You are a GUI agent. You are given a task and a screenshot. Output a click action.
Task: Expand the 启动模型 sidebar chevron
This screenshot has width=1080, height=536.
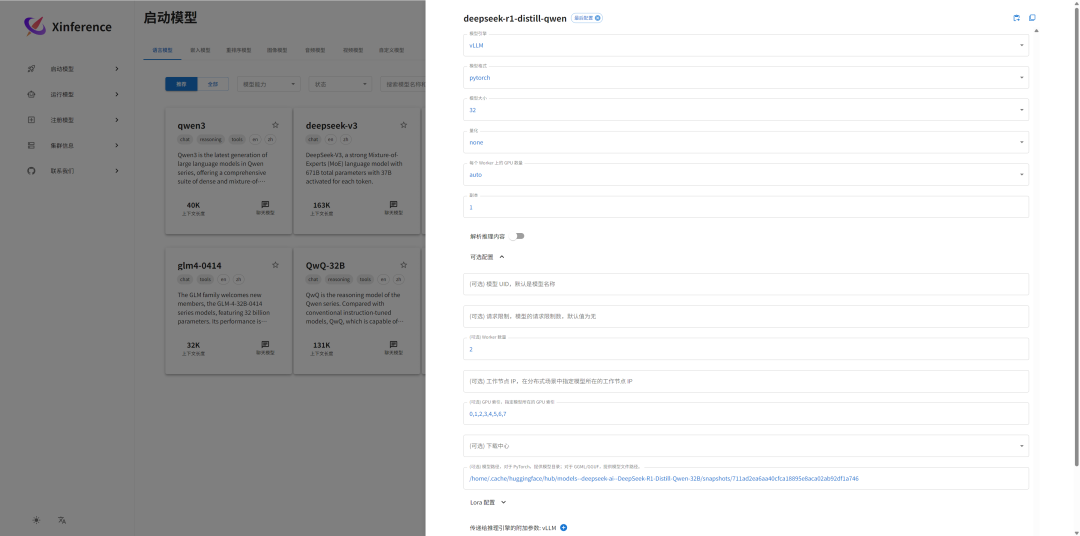tap(116, 69)
